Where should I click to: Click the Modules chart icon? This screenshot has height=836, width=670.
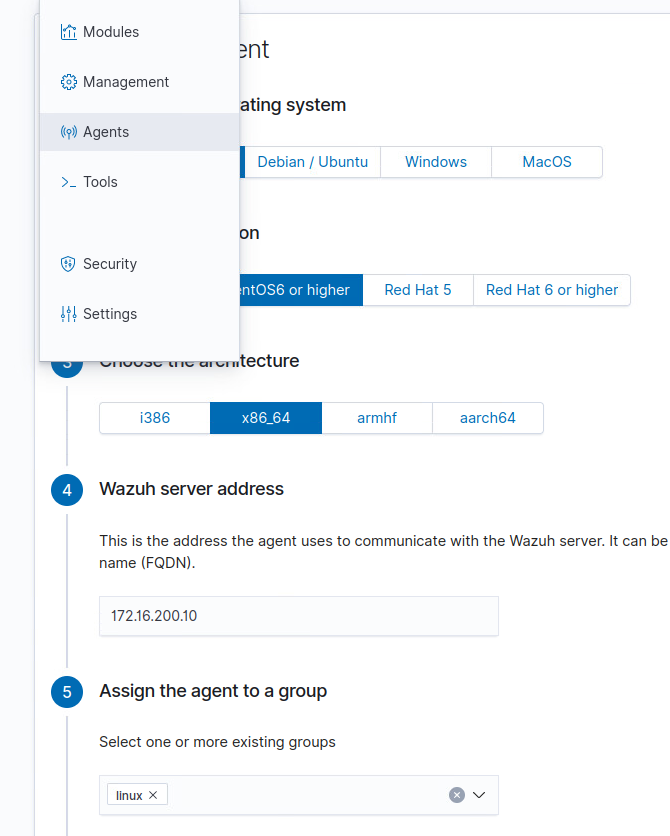pos(68,32)
